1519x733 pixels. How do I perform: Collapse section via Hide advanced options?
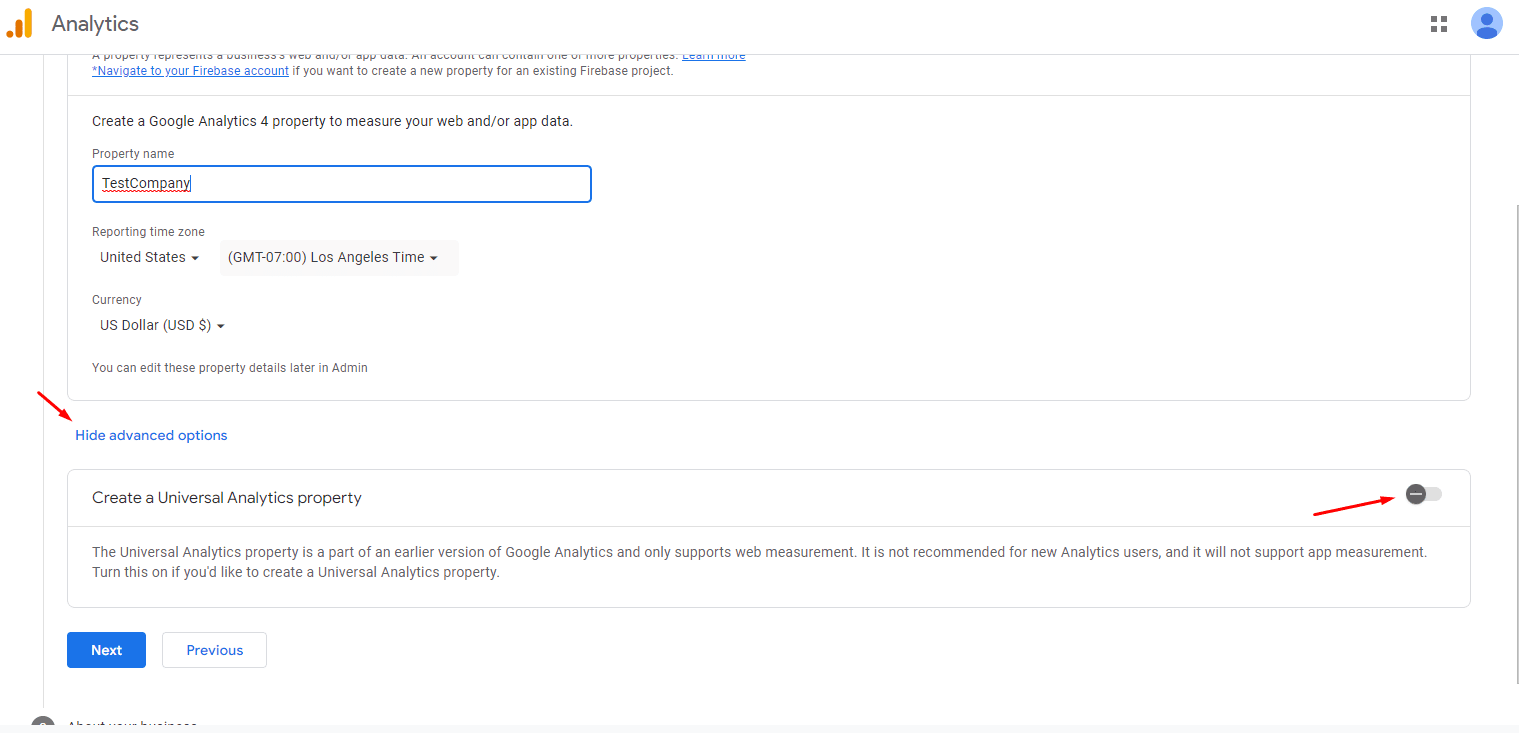151,435
